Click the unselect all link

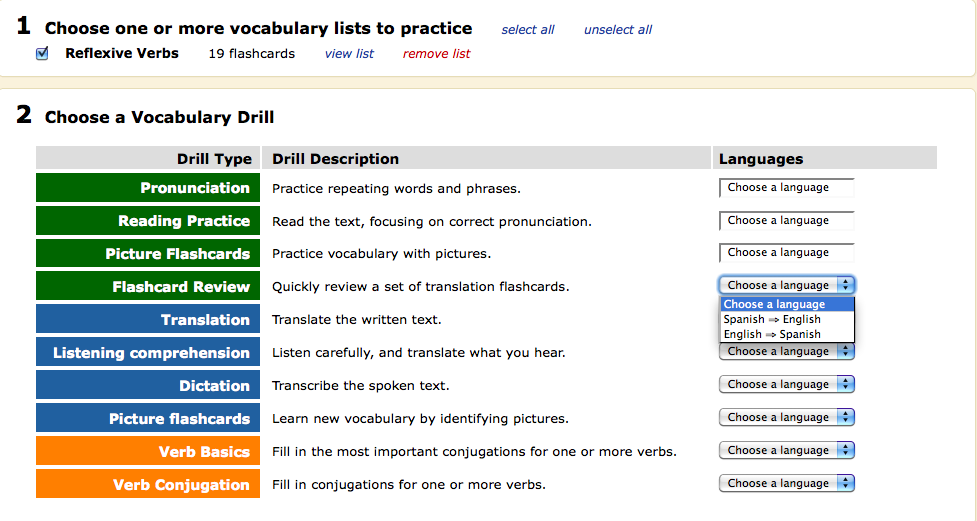[617, 30]
